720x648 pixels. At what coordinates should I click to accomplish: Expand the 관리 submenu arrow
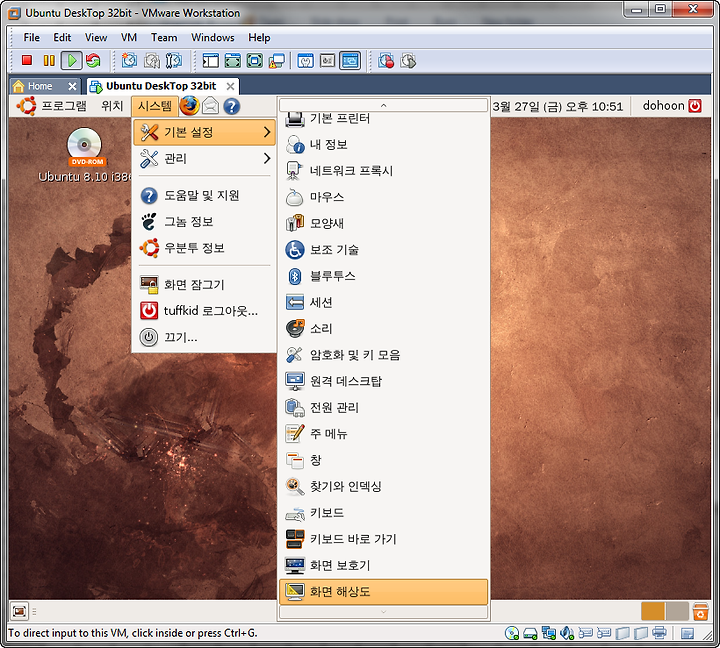pyautogui.click(x=267, y=158)
